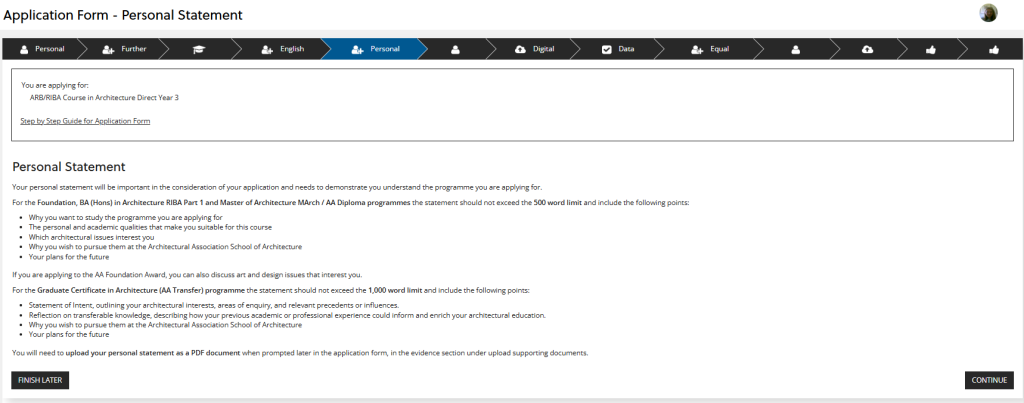Click the AA Foundation Award sentence
This screenshot has width=1024, height=403.
[x=187, y=274]
